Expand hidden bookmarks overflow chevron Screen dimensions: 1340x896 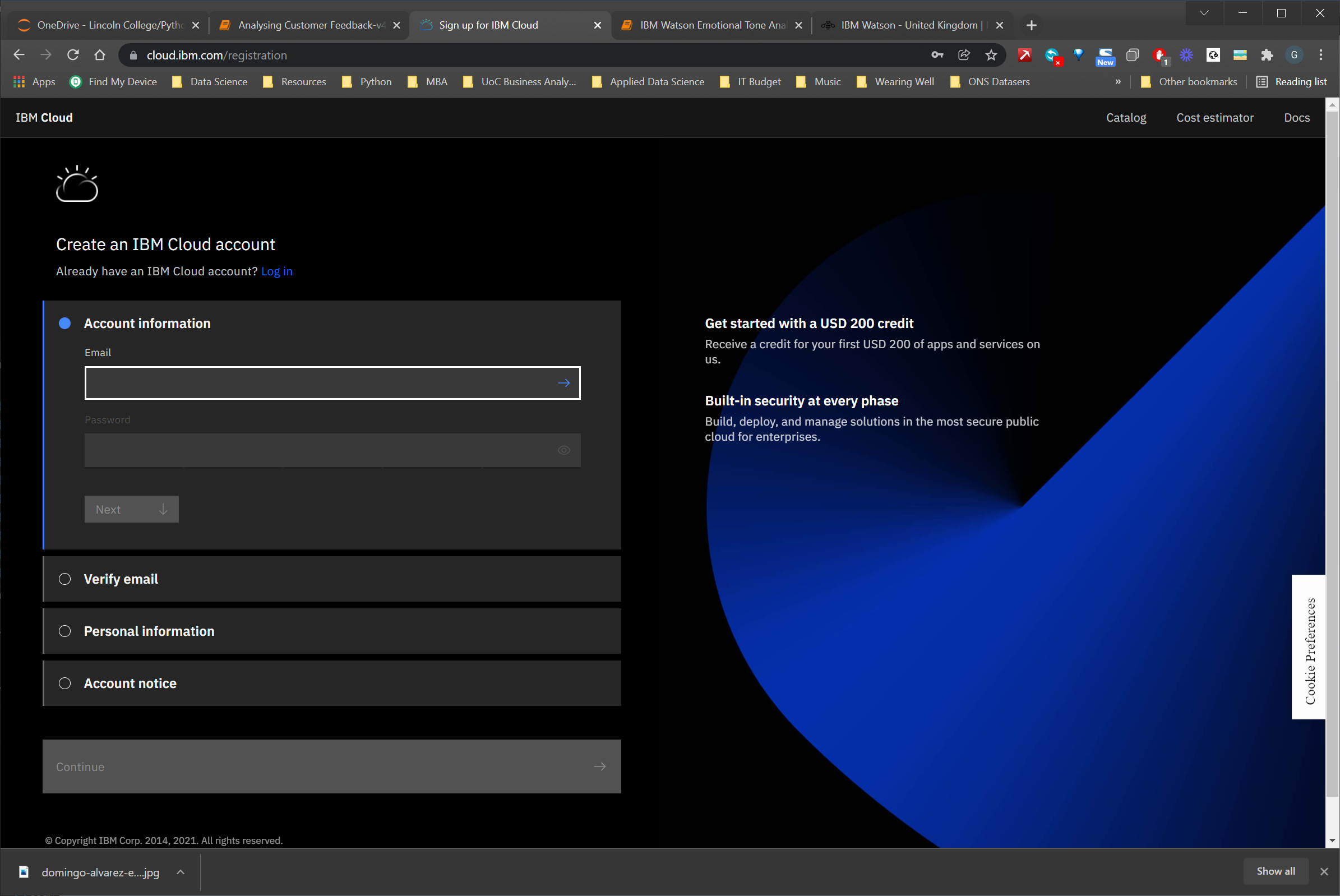[x=1118, y=82]
